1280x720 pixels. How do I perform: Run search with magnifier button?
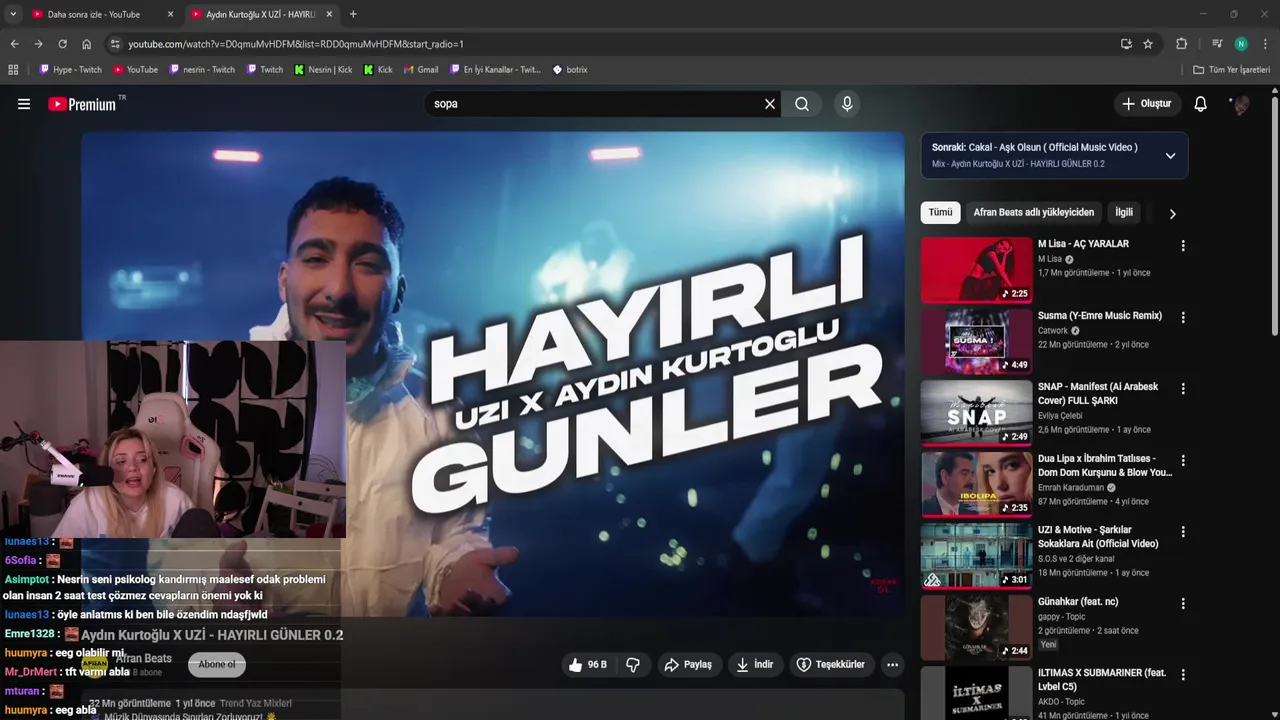[802, 104]
